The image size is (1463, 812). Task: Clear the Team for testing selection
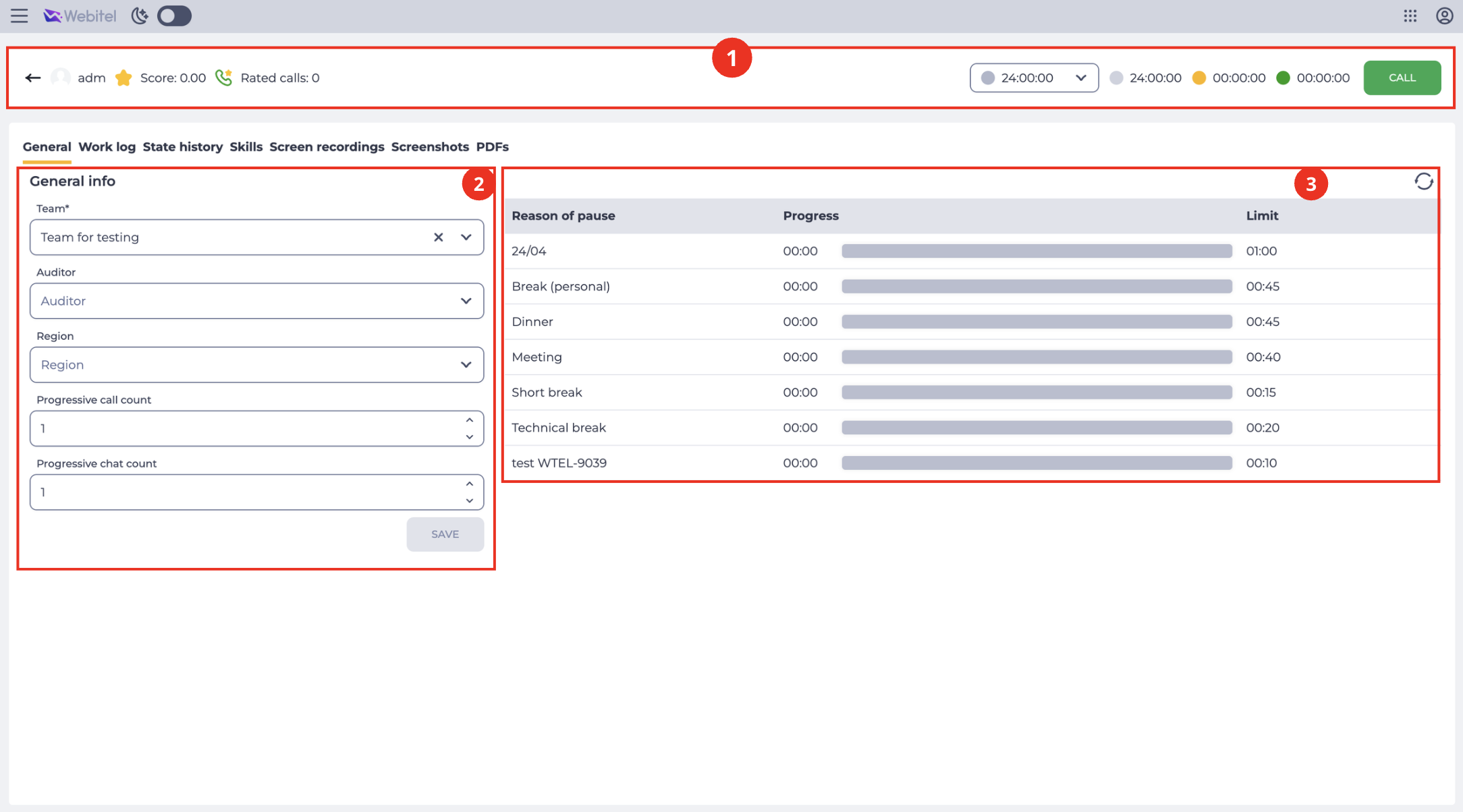[438, 237]
